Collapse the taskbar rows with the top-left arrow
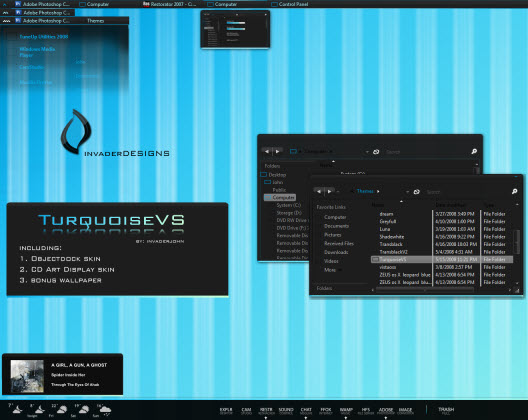The height and width of the screenshot is (420, 528). 5,4
